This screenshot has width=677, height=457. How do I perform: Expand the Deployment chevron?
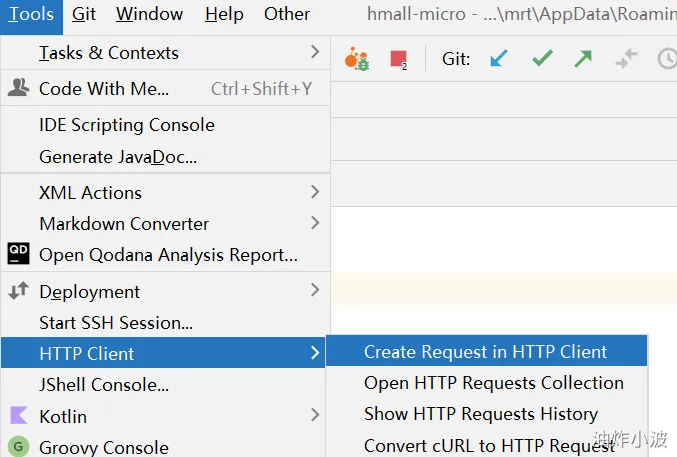pyautogui.click(x=315, y=290)
